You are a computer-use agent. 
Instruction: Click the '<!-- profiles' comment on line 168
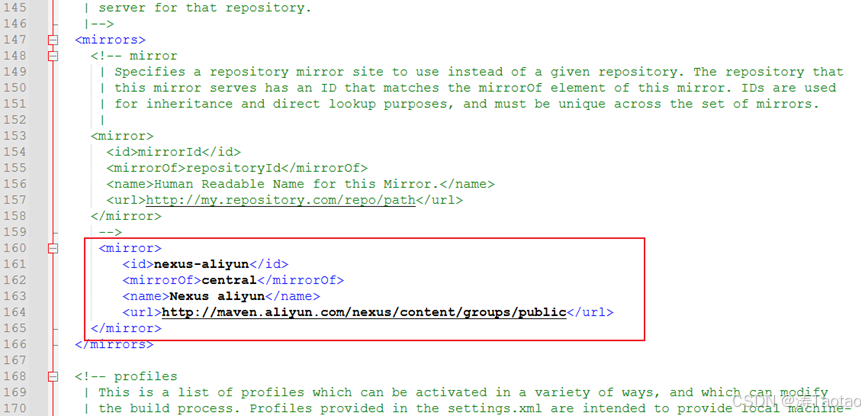pos(126,377)
